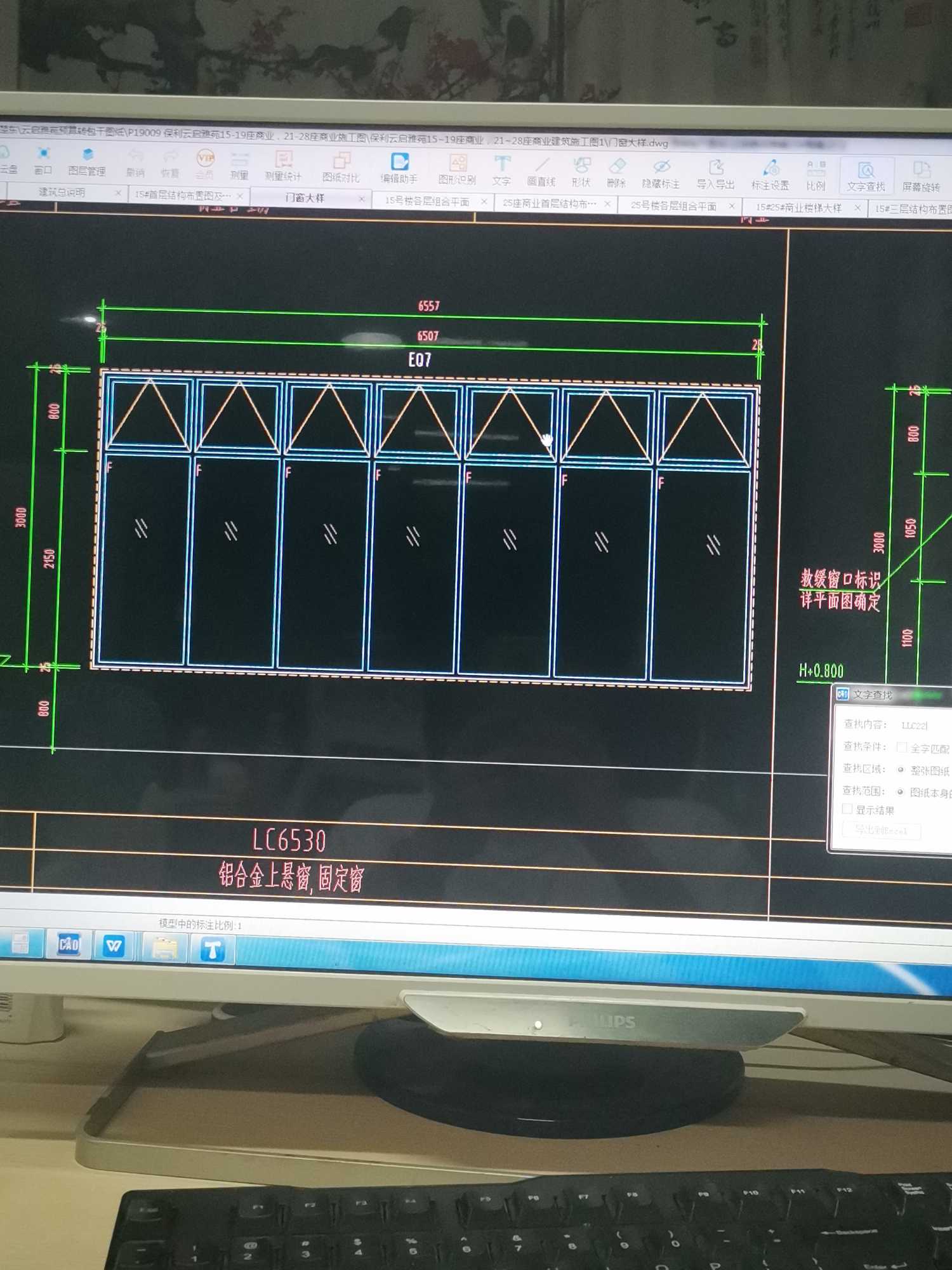Click 屏幕旋转 screen rotate
Image resolution: width=952 pixels, height=1270 pixels.
(x=921, y=178)
